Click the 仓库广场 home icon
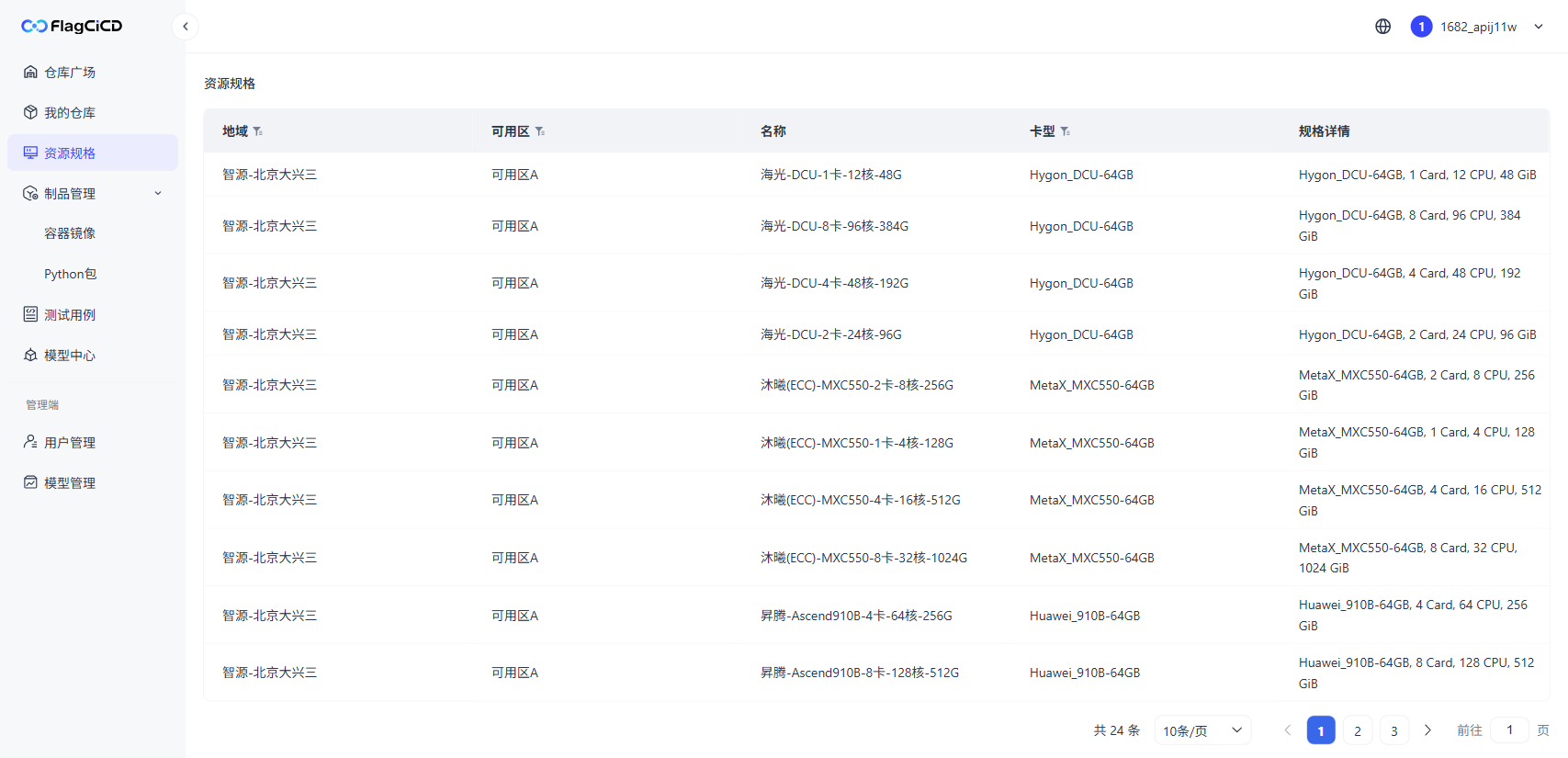This screenshot has width=1568, height=758. coord(30,72)
